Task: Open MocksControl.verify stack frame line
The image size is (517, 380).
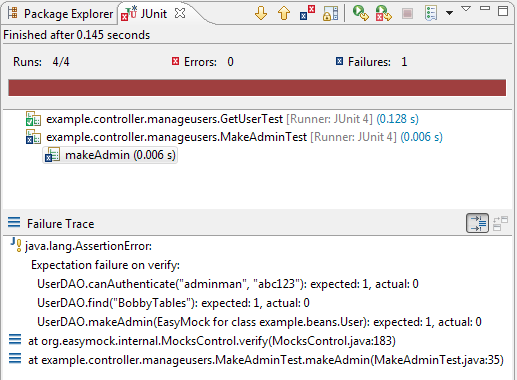Action: pyautogui.click(x=212, y=341)
